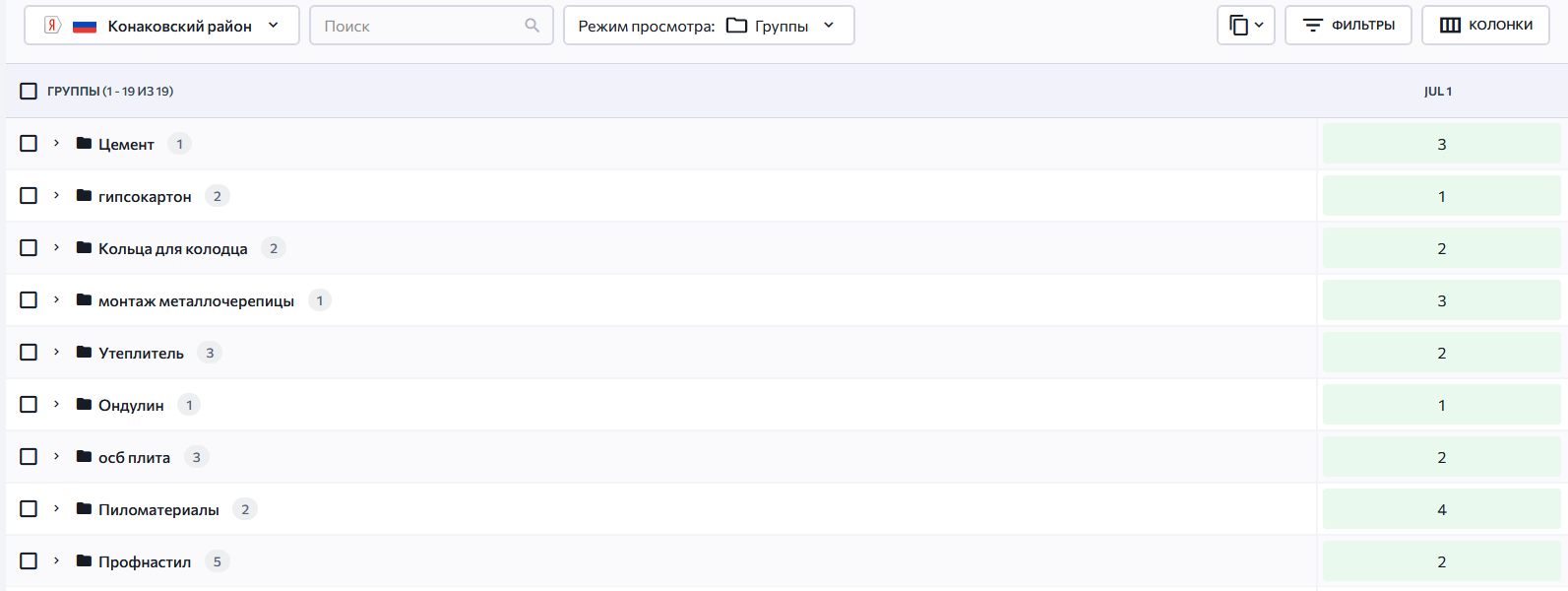Click the JUL 1 value for монтаж металлочерепицы
The width and height of the screenshot is (1568, 591).
pyautogui.click(x=1442, y=300)
